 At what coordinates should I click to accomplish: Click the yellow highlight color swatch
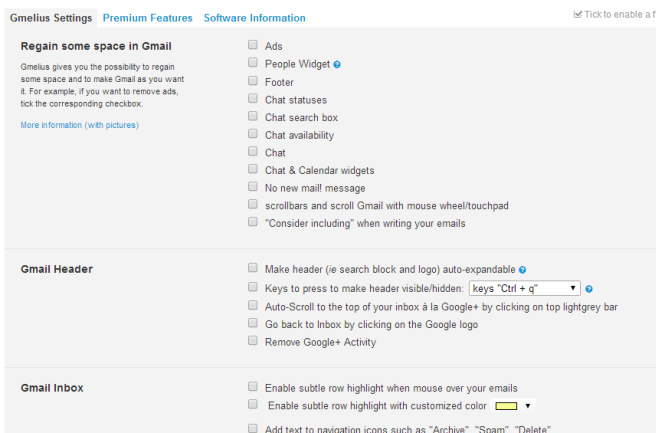[x=506, y=406]
